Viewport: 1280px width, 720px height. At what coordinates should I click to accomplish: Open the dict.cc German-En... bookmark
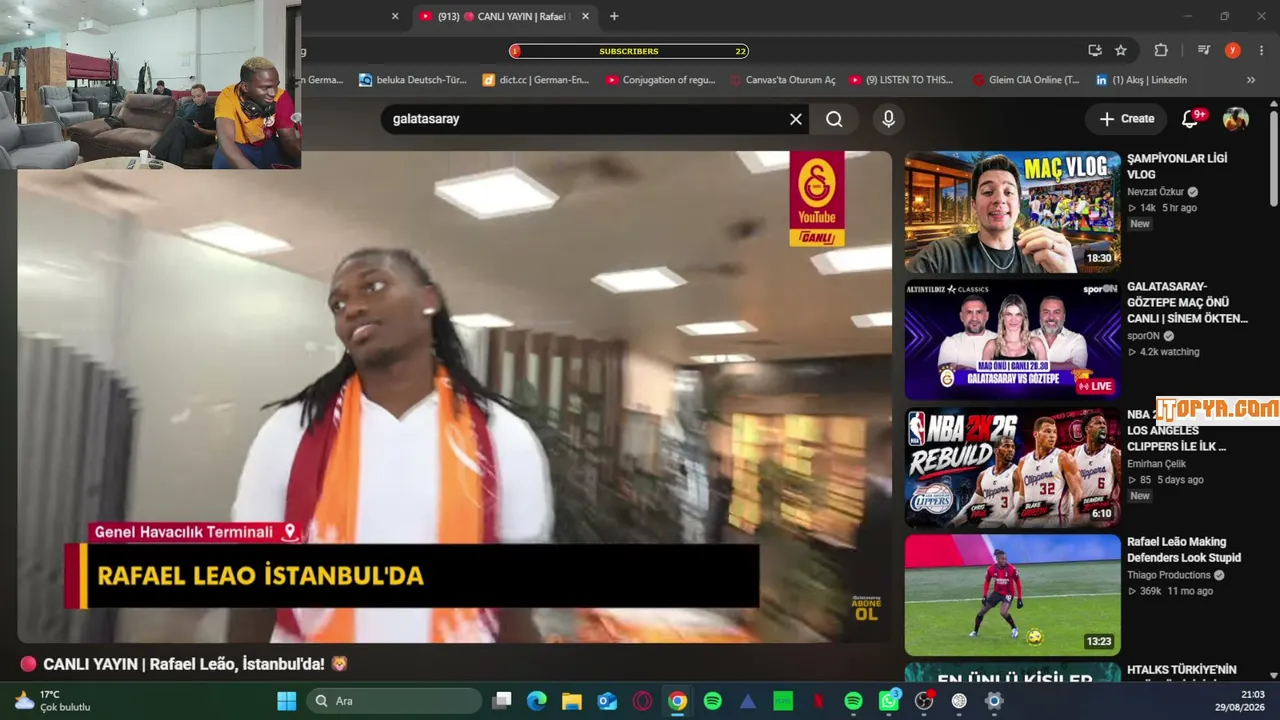click(536, 80)
